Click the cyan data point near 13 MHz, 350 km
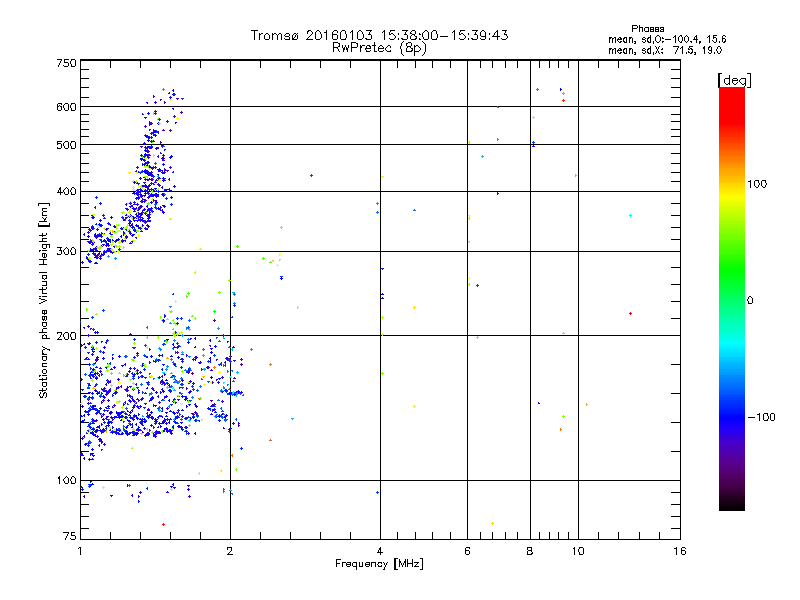This screenshot has height=600, width=800. click(631, 216)
